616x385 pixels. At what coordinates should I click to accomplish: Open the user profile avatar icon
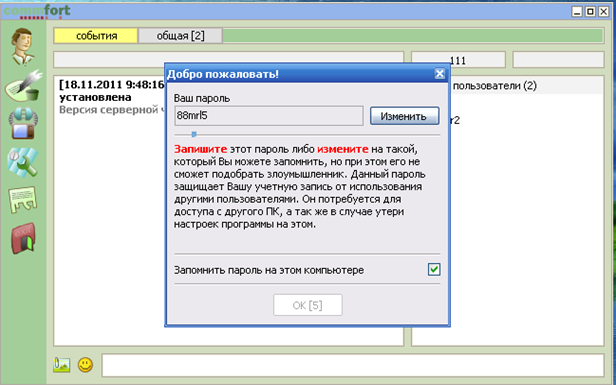pyautogui.click(x=23, y=46)
